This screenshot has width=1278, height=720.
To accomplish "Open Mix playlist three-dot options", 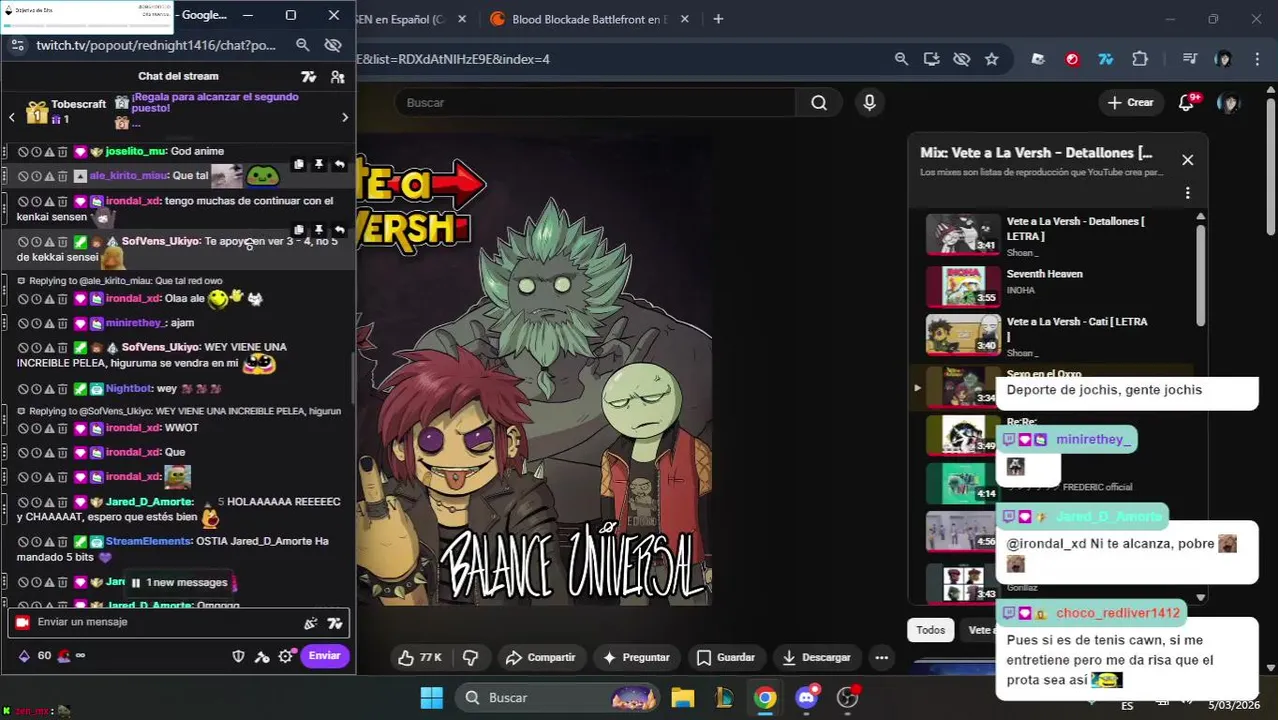I will point(1187,193).
